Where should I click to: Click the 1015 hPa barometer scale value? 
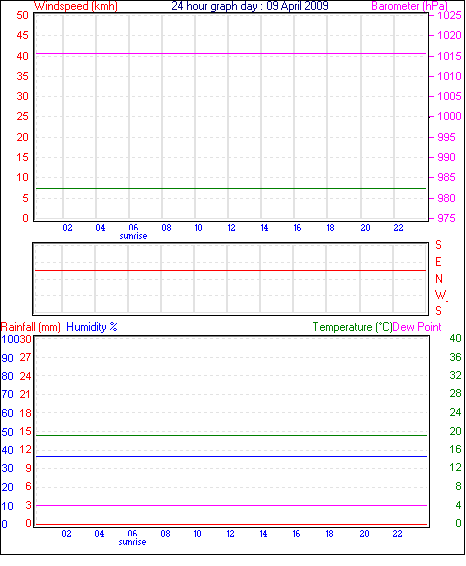(449, 56)
